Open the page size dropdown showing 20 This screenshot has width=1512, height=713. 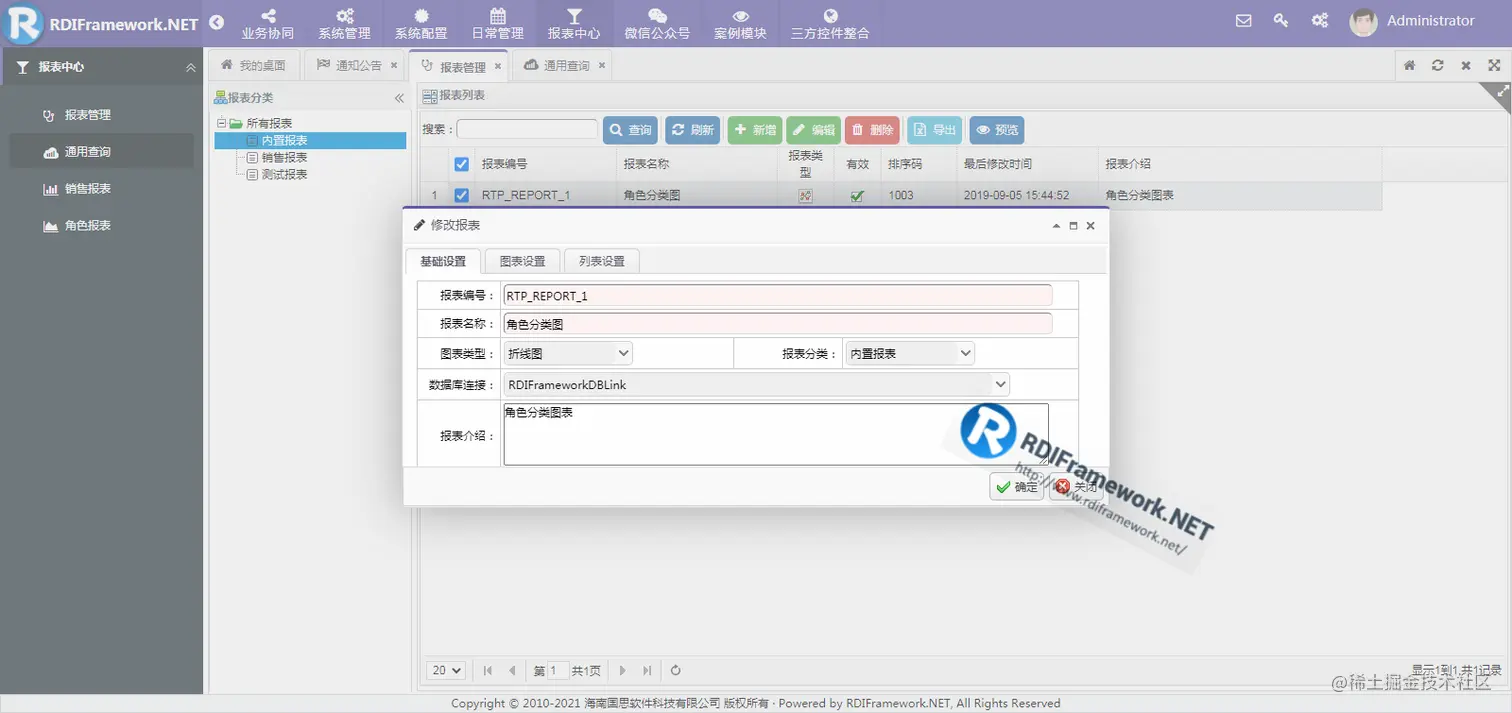pos(445,670)
